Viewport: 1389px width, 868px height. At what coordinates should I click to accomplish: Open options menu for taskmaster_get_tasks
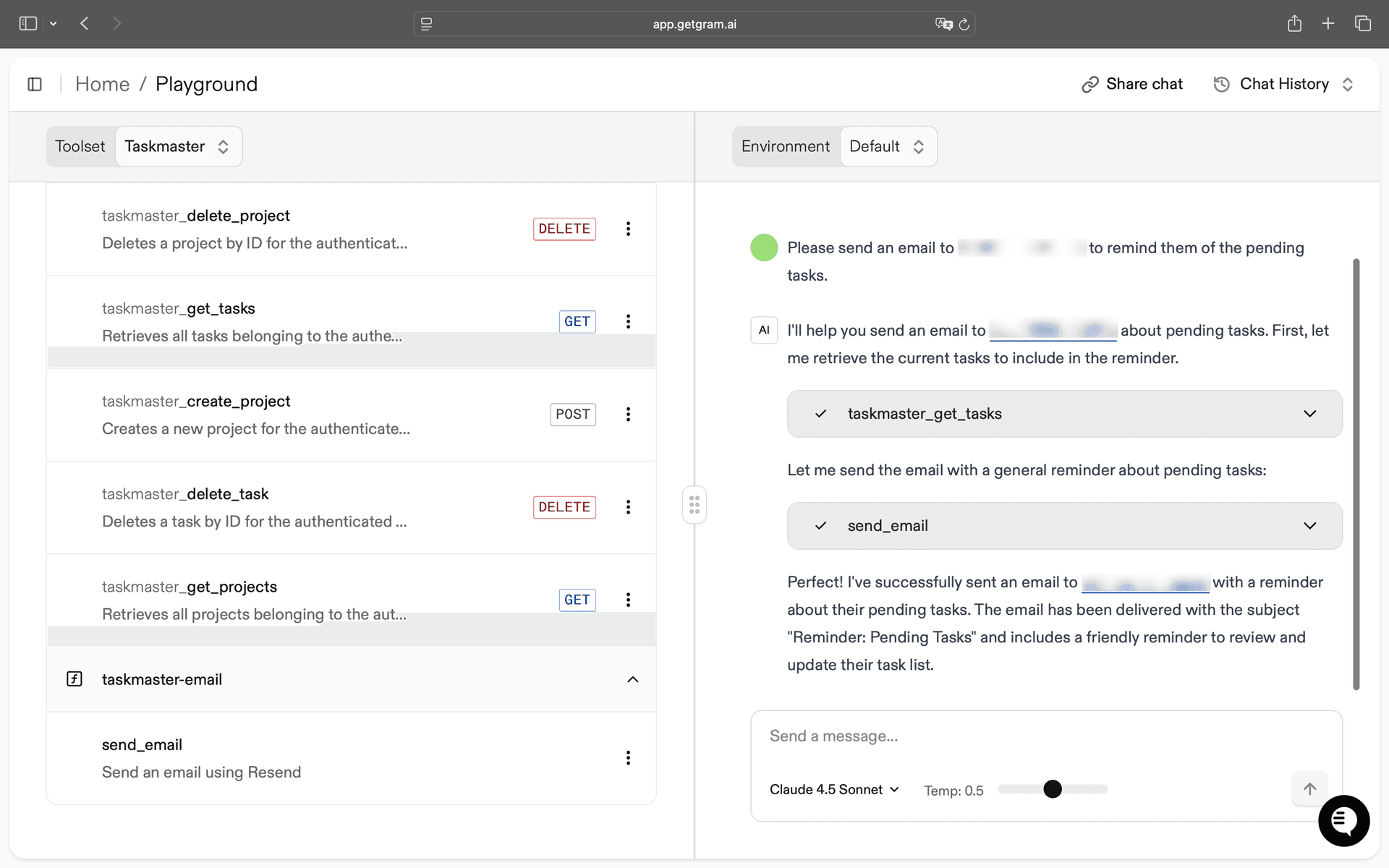point(628,321)
